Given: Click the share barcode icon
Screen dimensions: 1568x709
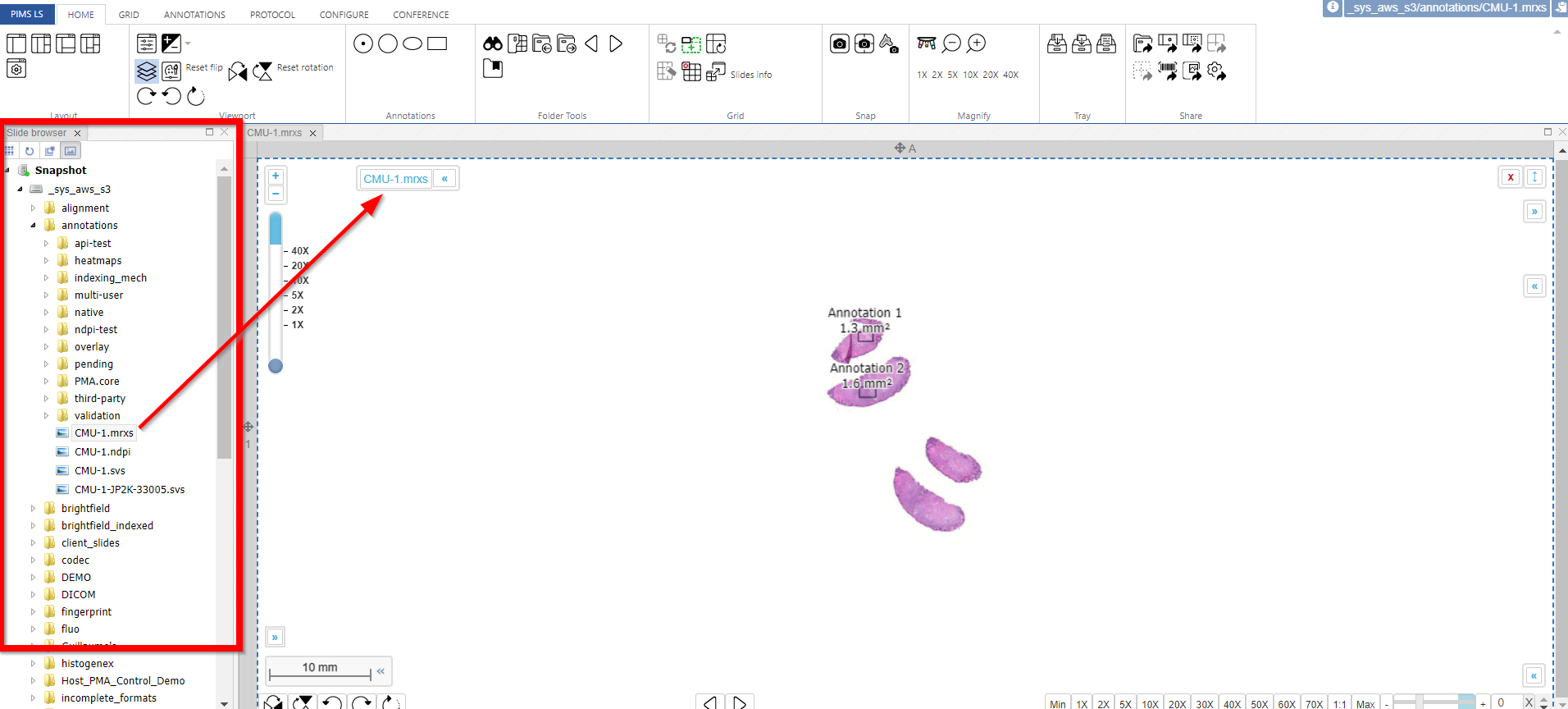Looking at the screenshot, I should pyautogui.click(x=1167, y=71).
